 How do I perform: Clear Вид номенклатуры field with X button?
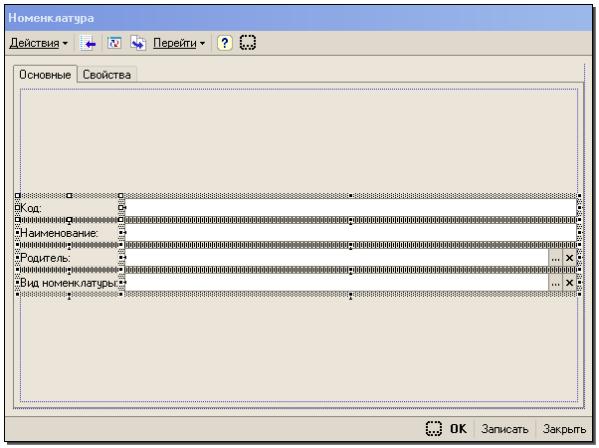569,283
